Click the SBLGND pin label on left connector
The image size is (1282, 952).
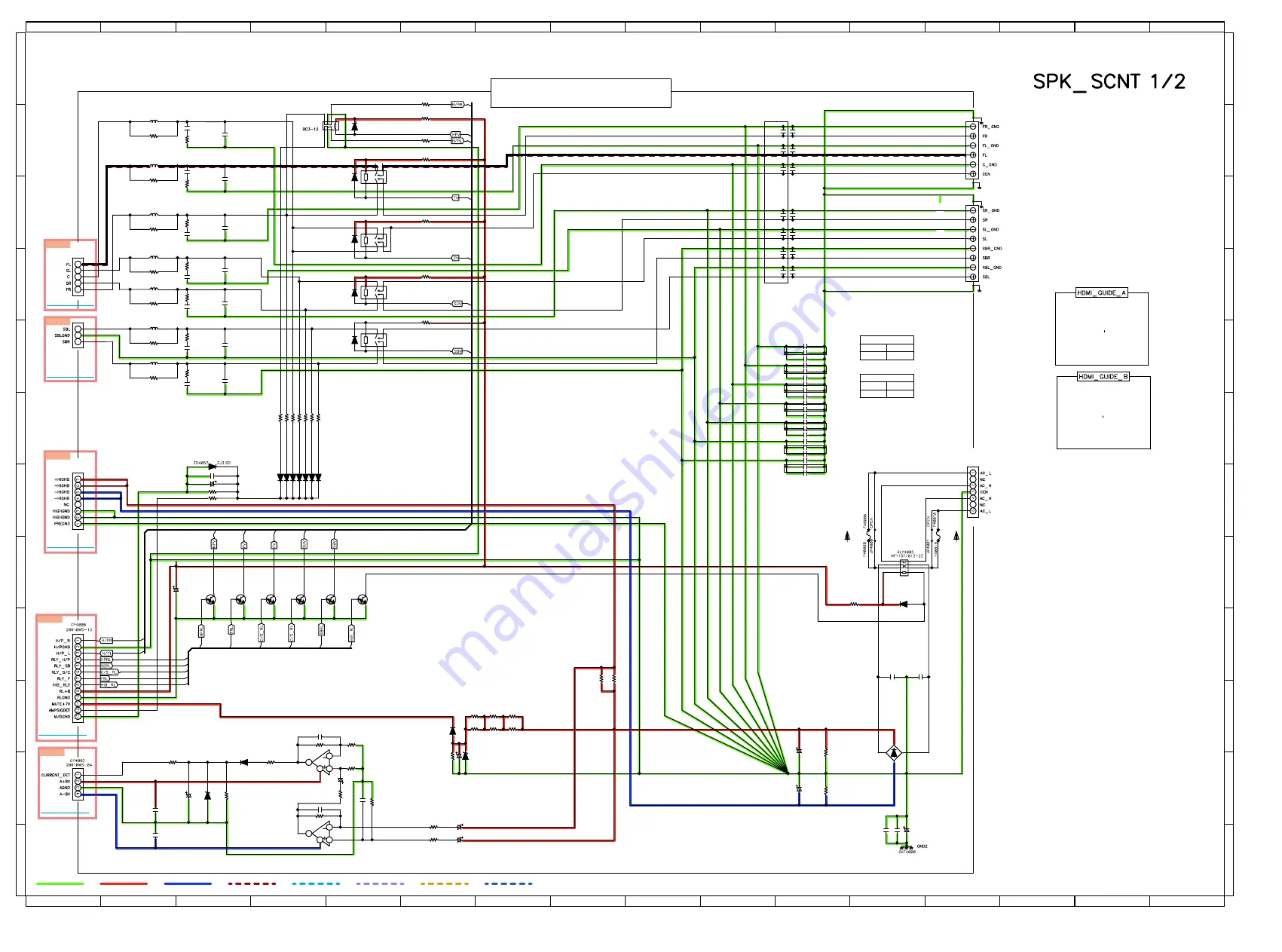[x=62, y=335]
